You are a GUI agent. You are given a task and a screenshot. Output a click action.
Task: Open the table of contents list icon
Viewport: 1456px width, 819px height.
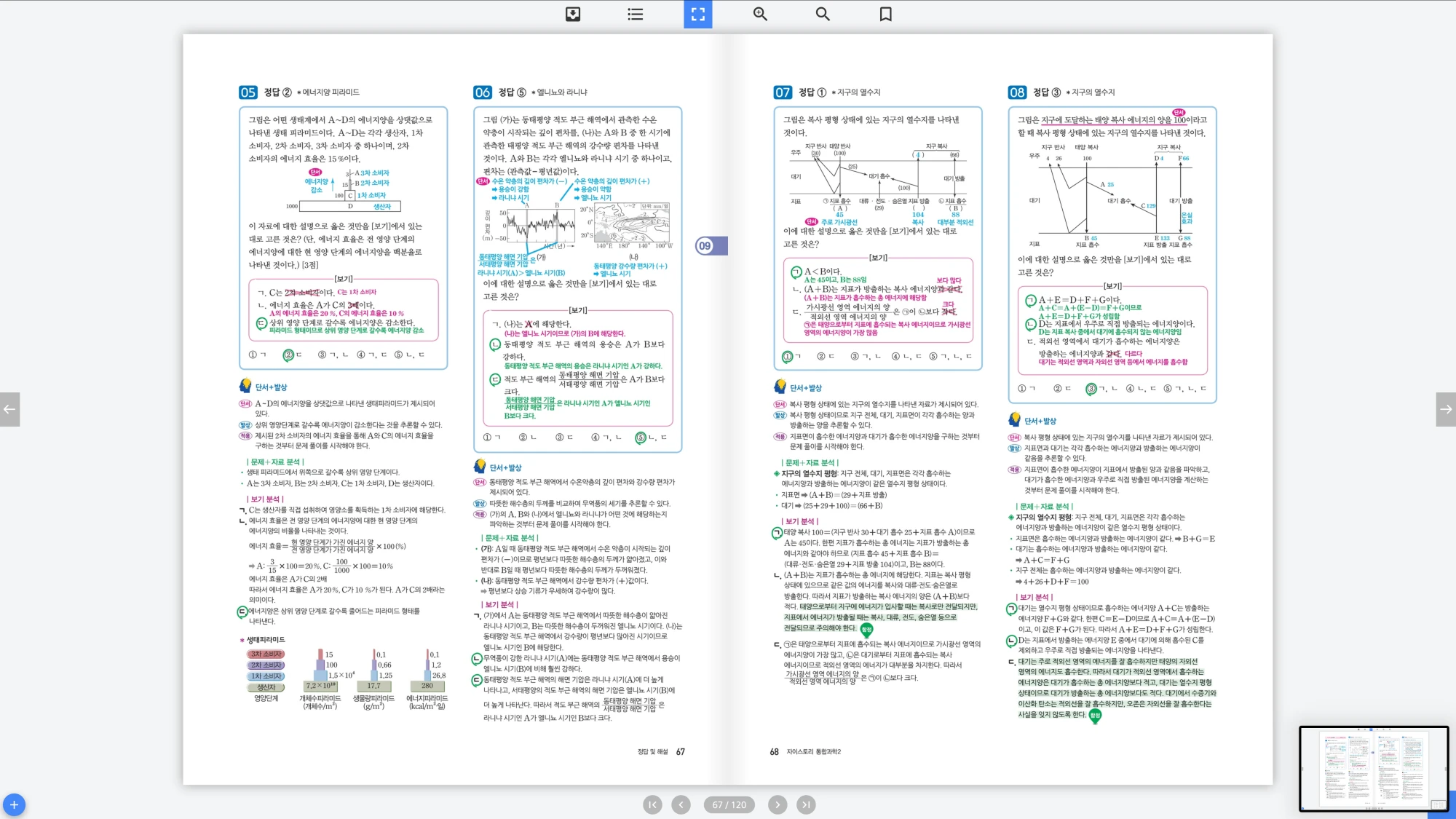coord(635,14)
